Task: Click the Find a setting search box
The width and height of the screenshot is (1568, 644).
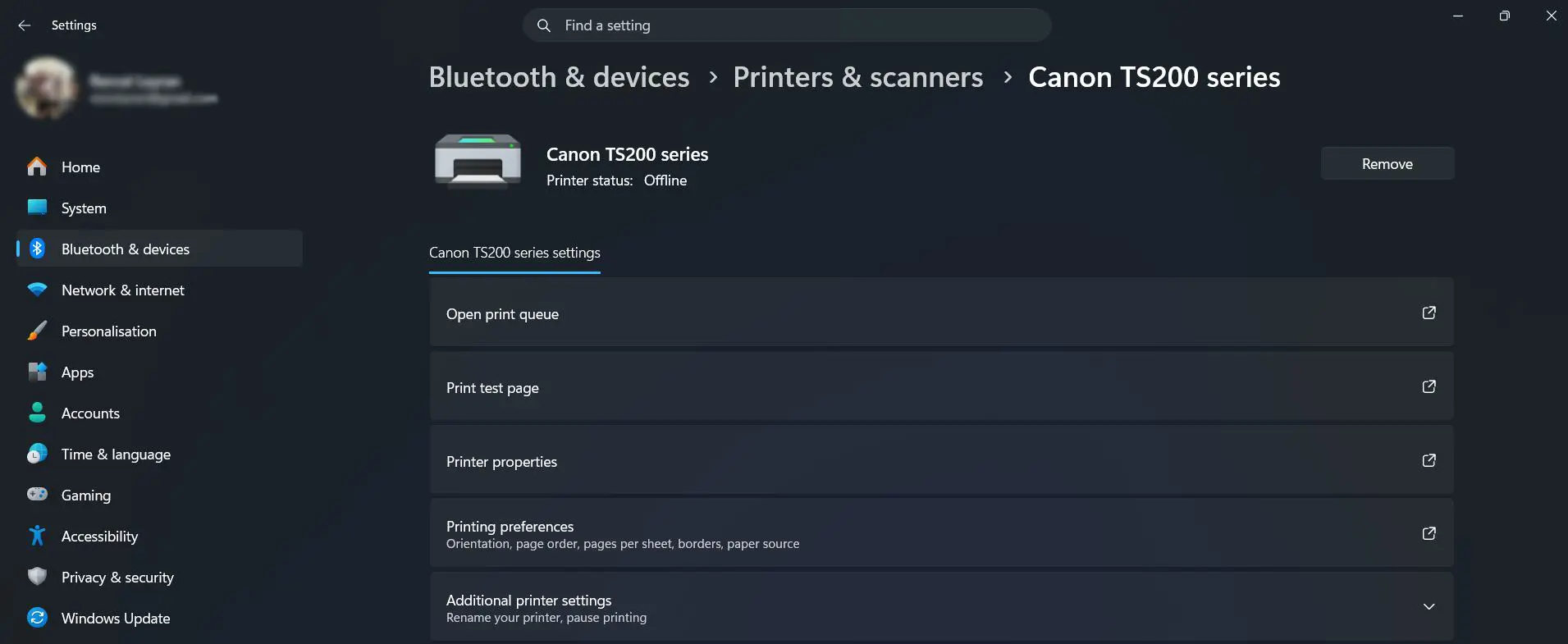Action: (787, 25)
